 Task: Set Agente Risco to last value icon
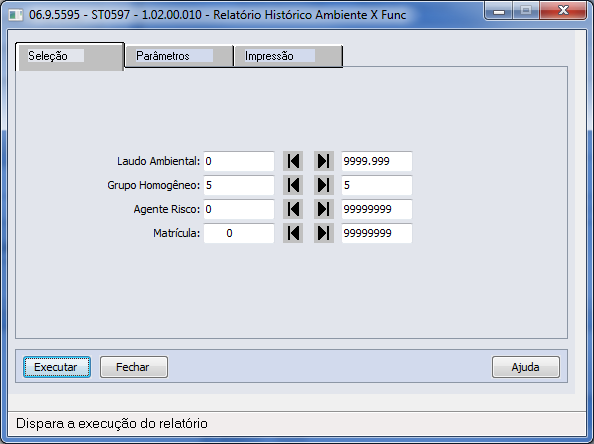click(x=324, y=209)
